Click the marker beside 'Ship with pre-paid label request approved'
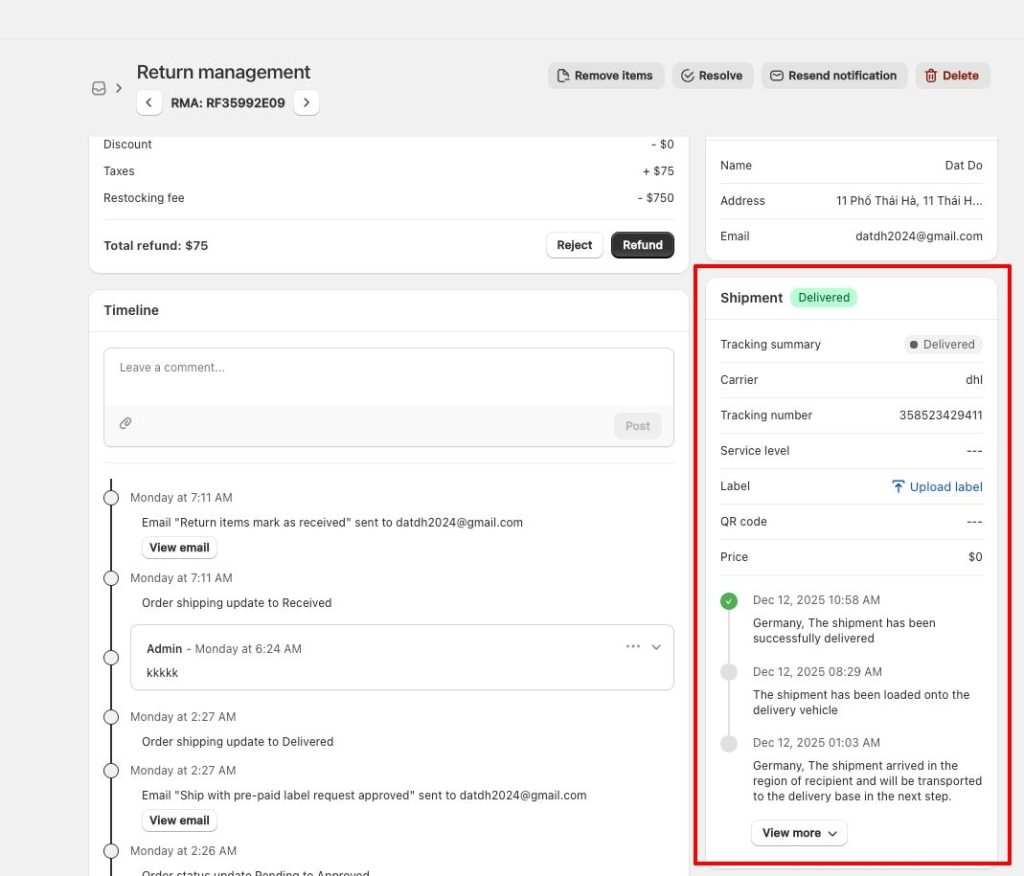The height and width of the screenshot is (876, 1024). point(111,771)
